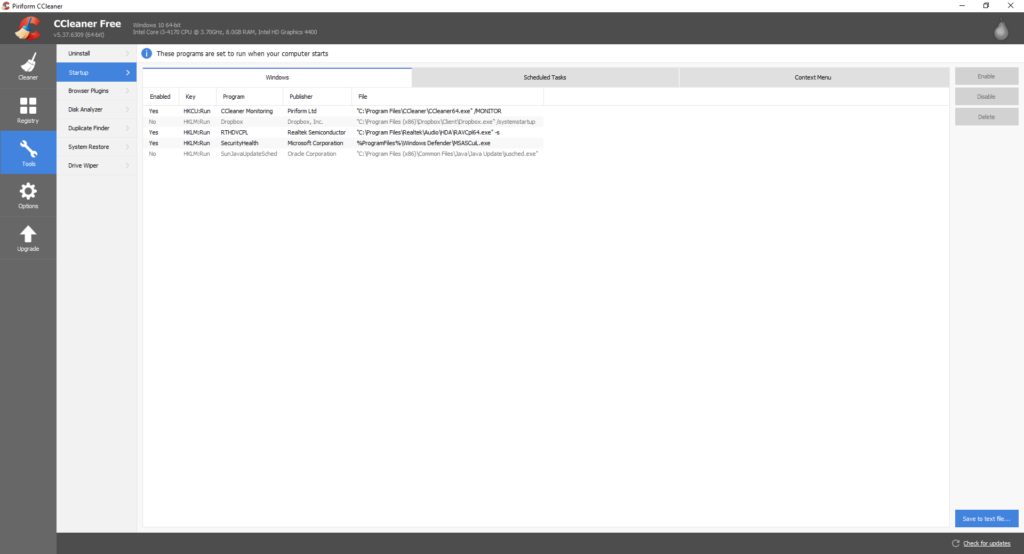1024x554 pixels.
Task: Open Browser Plugins in Tools list
Action: pos(96,91)
